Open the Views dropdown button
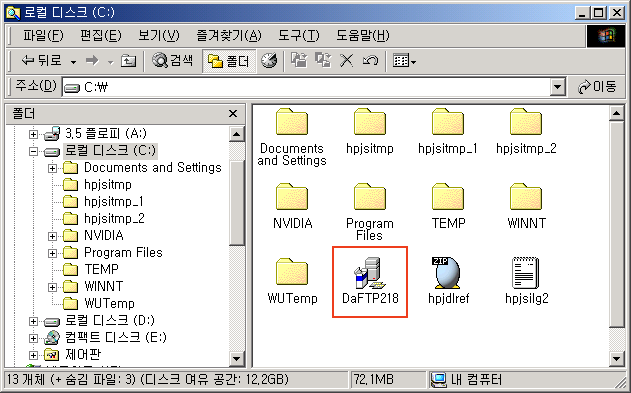The height and width of the screenshot is (393, 631). point(404,61)
